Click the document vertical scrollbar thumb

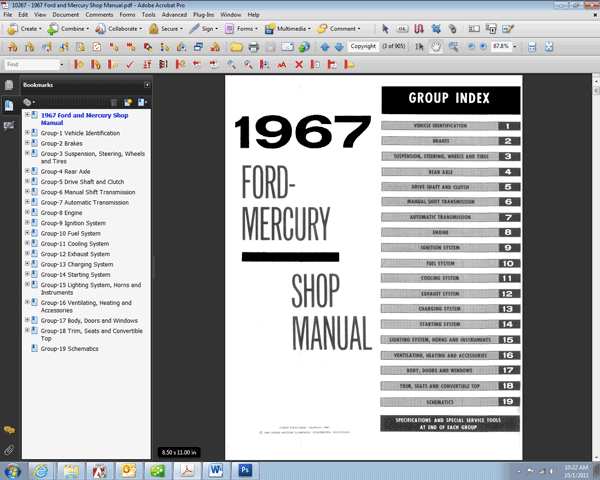point(595,90)
